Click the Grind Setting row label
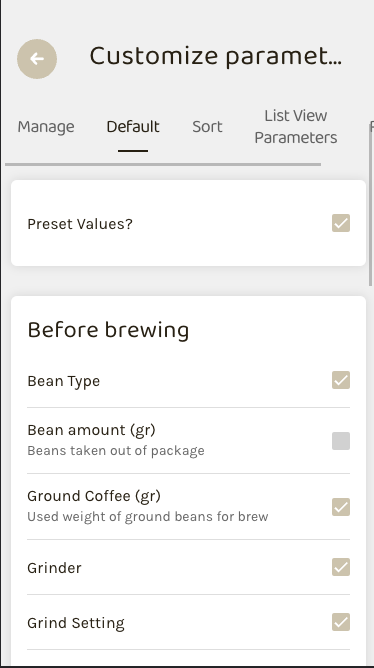 tap(76, 623)
